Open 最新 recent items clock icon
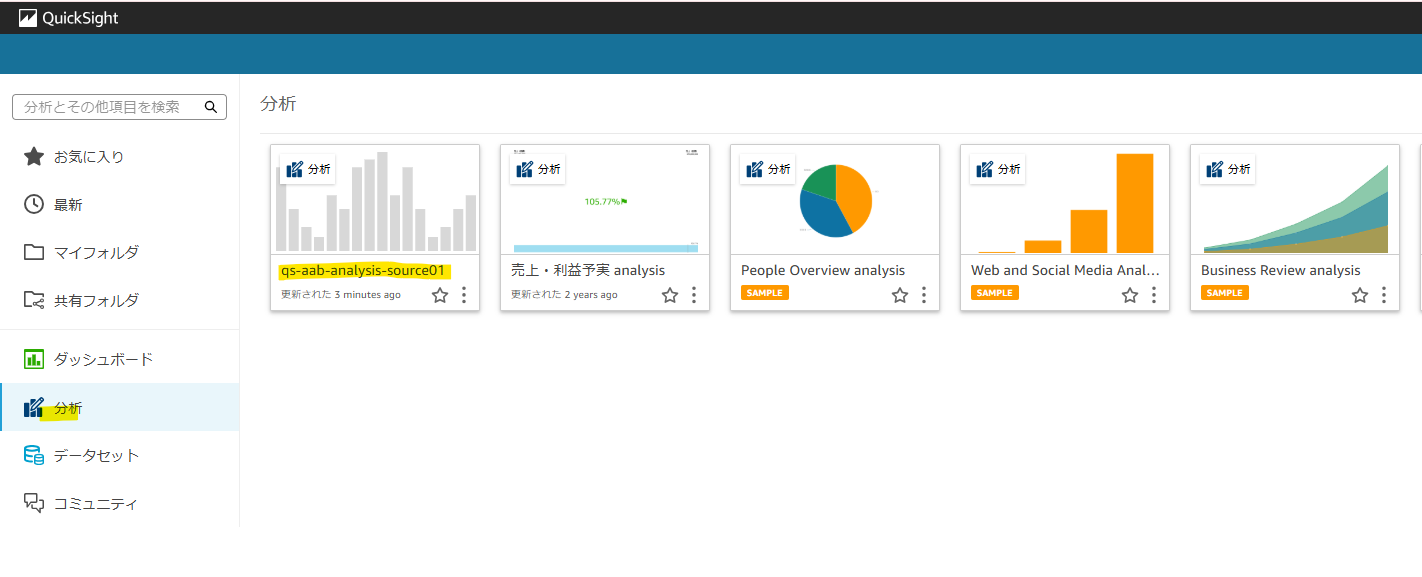 click(34, 204)
